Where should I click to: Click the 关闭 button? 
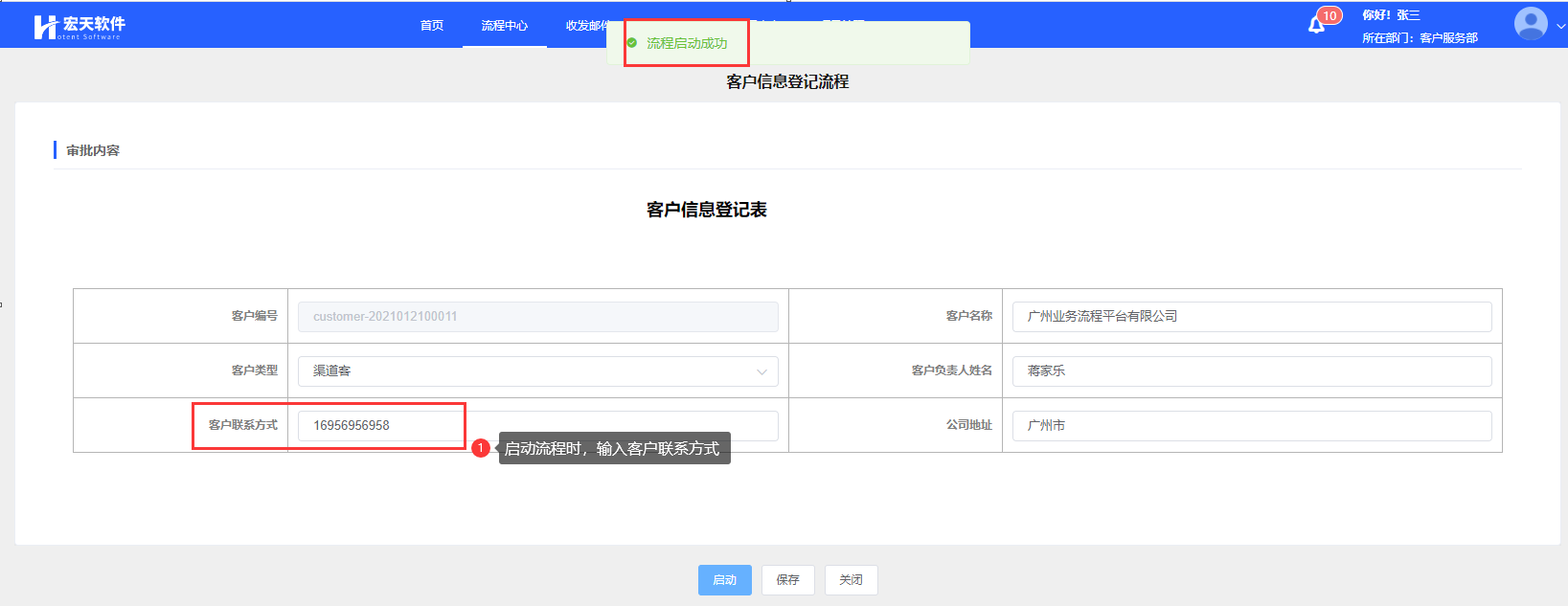click(x=851, y=580)
